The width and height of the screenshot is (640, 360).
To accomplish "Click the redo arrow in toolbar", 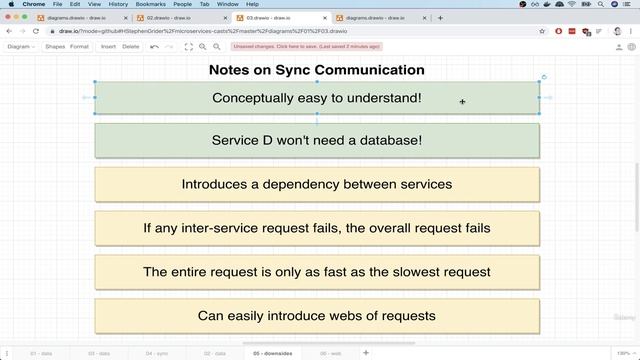I will coord(169,47).
